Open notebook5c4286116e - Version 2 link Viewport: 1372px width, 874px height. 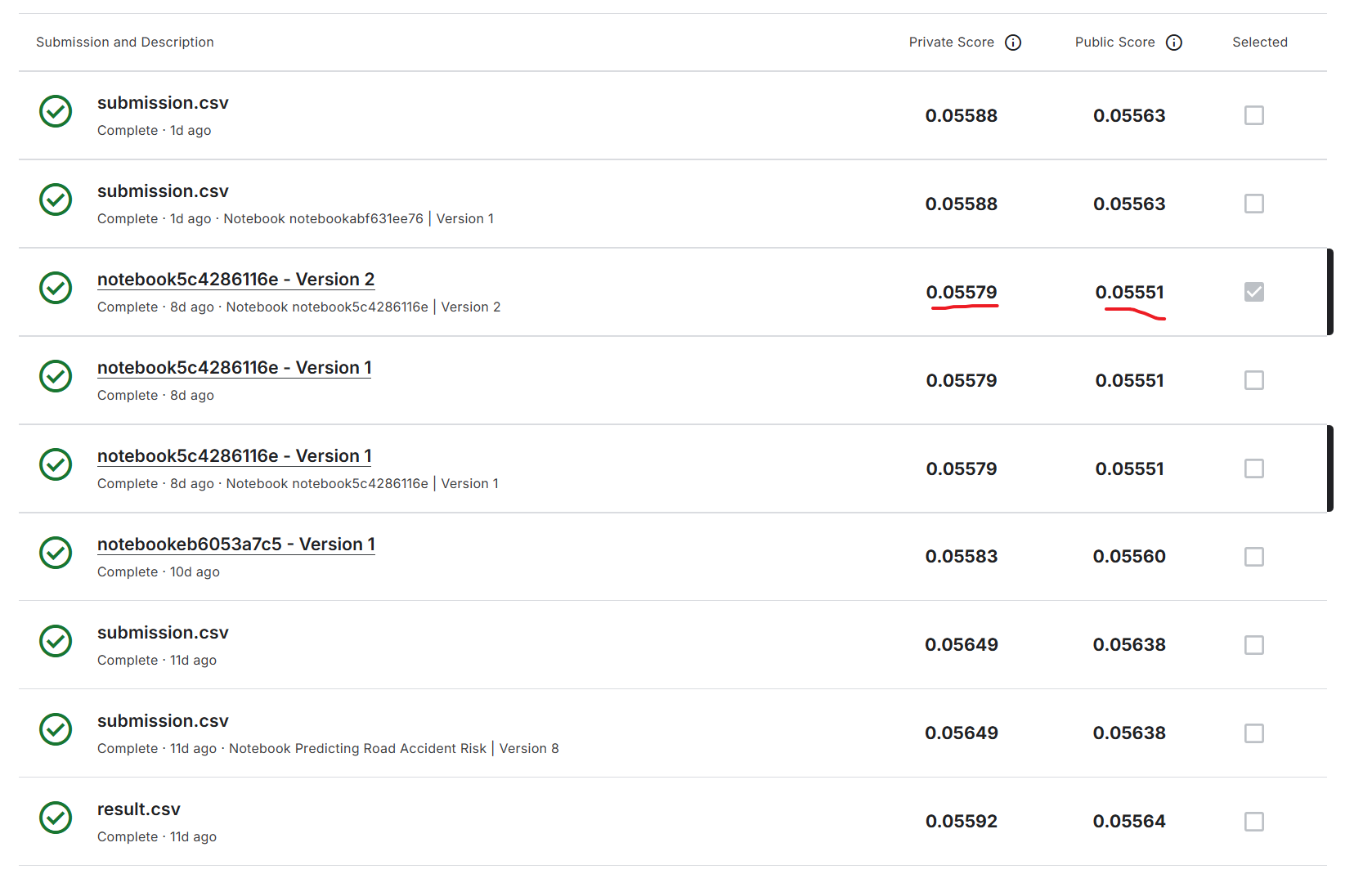tap(235, 280)
